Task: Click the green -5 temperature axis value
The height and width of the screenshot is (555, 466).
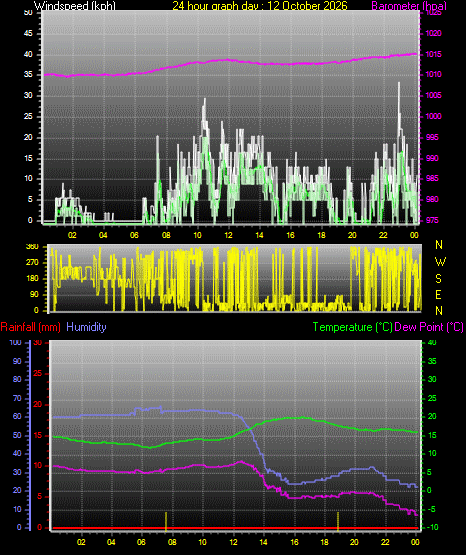Action: (432, 509)
